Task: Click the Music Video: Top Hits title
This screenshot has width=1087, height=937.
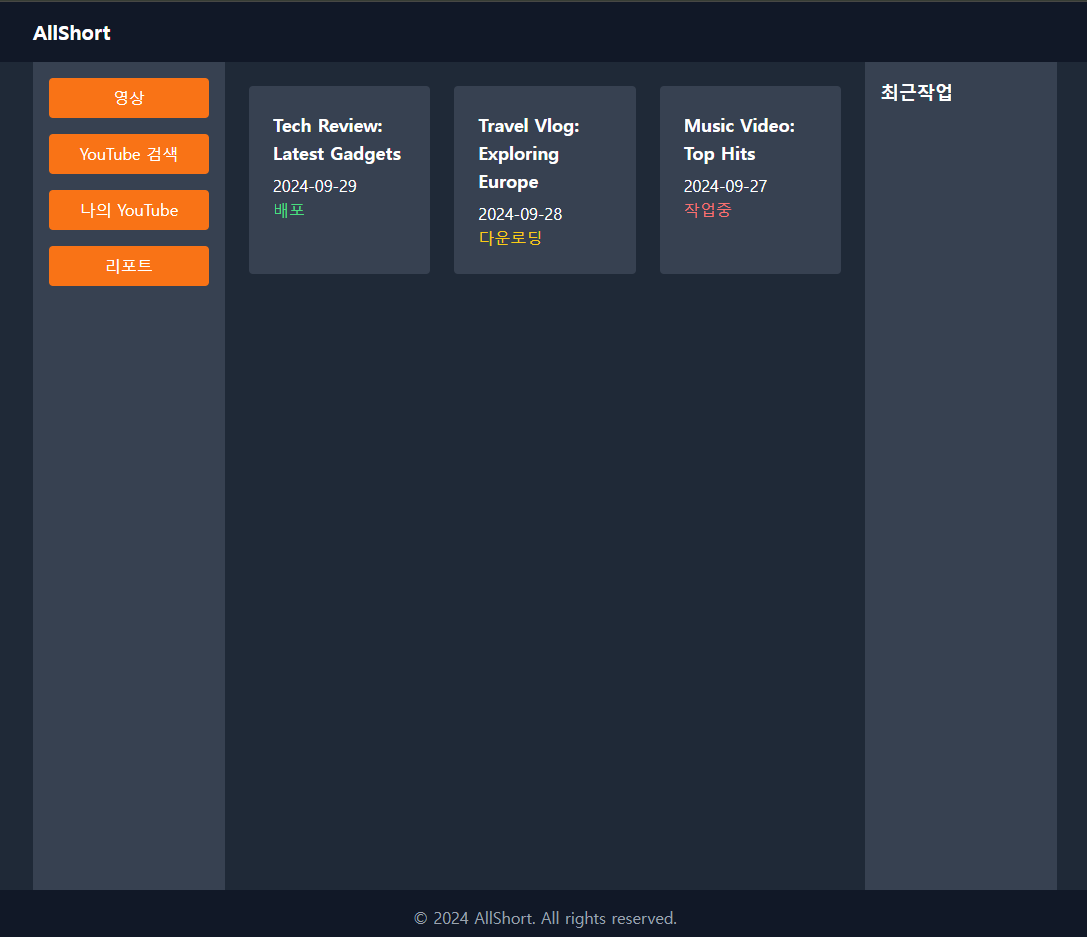Action: 739,139
